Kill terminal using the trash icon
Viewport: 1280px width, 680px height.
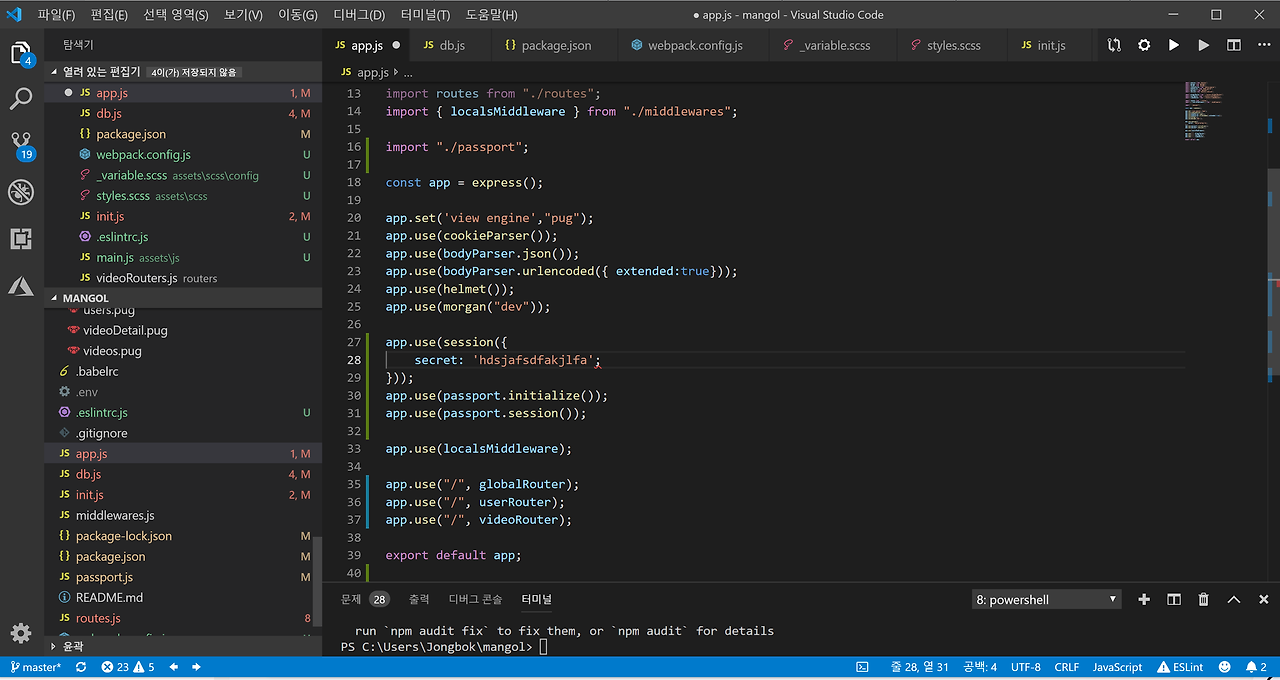1204,599
